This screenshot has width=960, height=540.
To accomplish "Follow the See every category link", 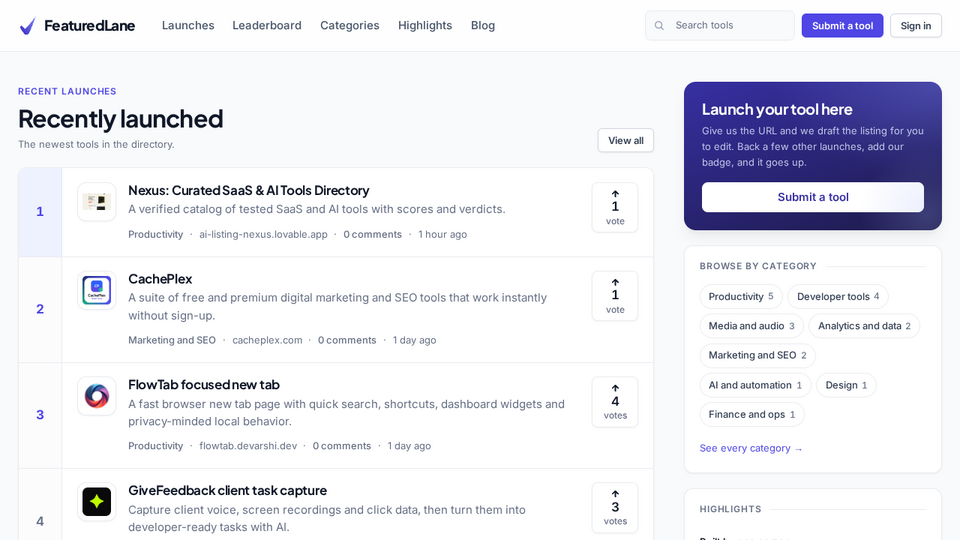I will [751, 448].
